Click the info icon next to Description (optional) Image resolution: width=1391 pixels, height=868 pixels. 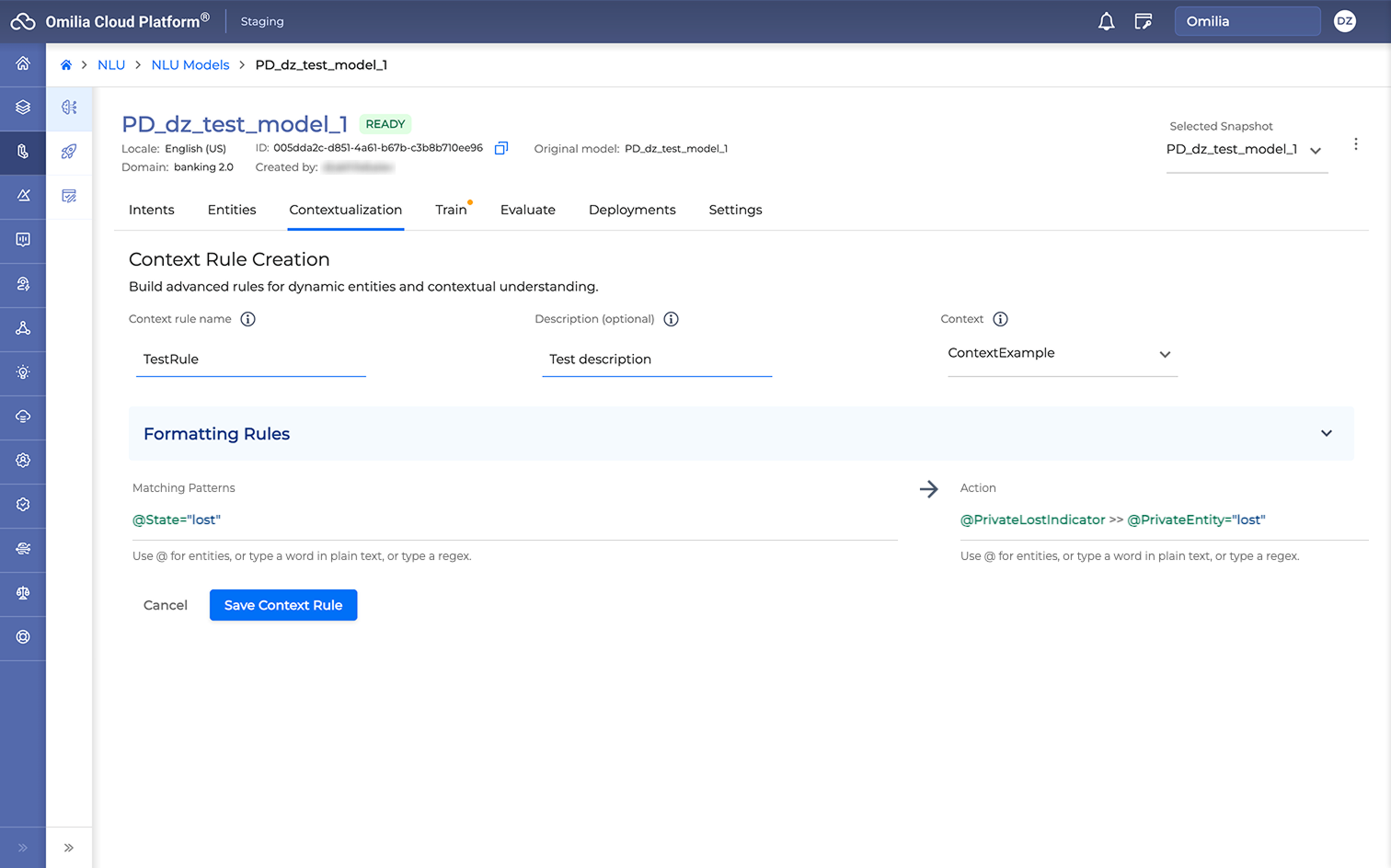(x=671, y=319)
